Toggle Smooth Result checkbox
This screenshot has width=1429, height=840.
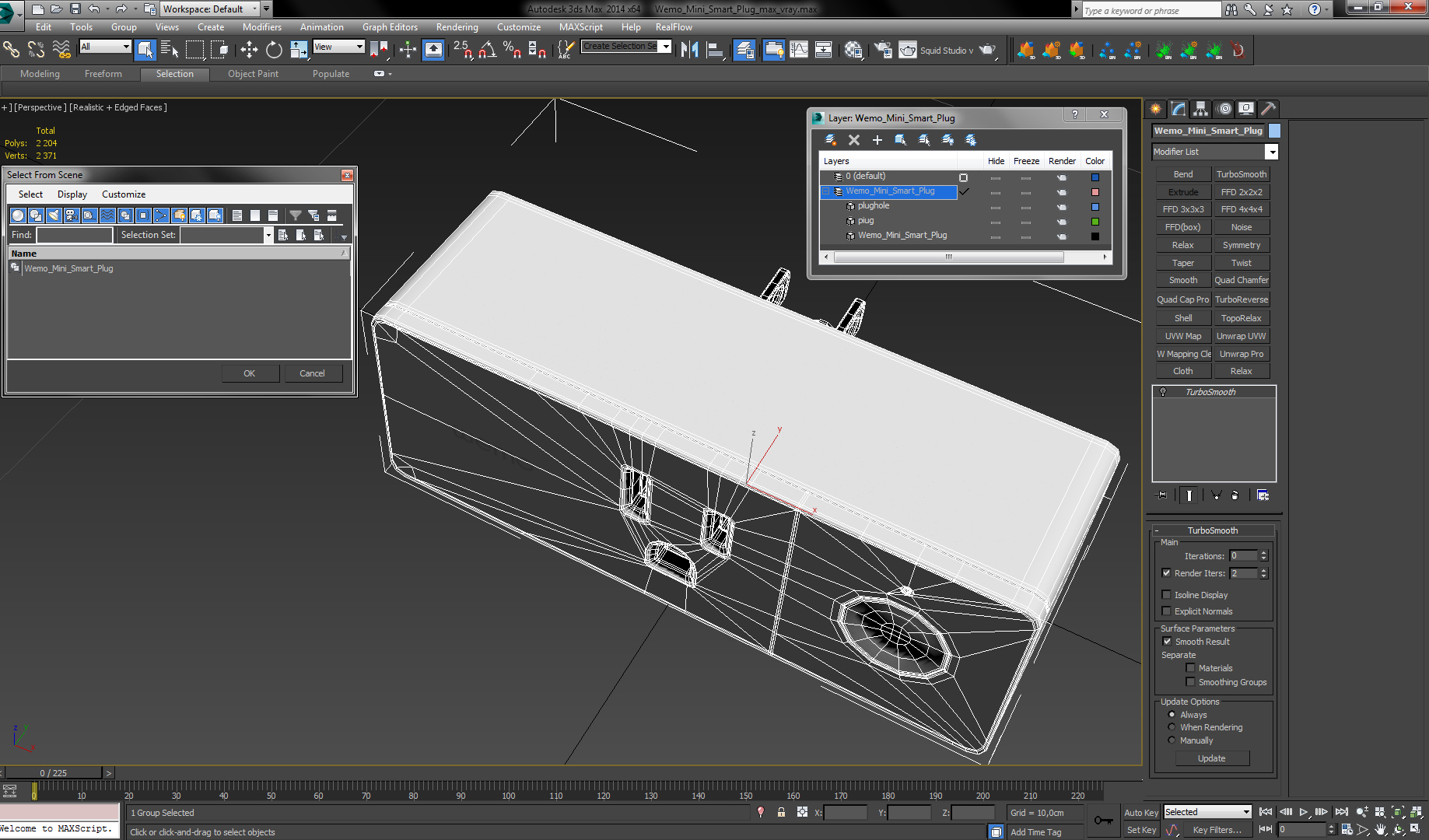[1167, 642]
